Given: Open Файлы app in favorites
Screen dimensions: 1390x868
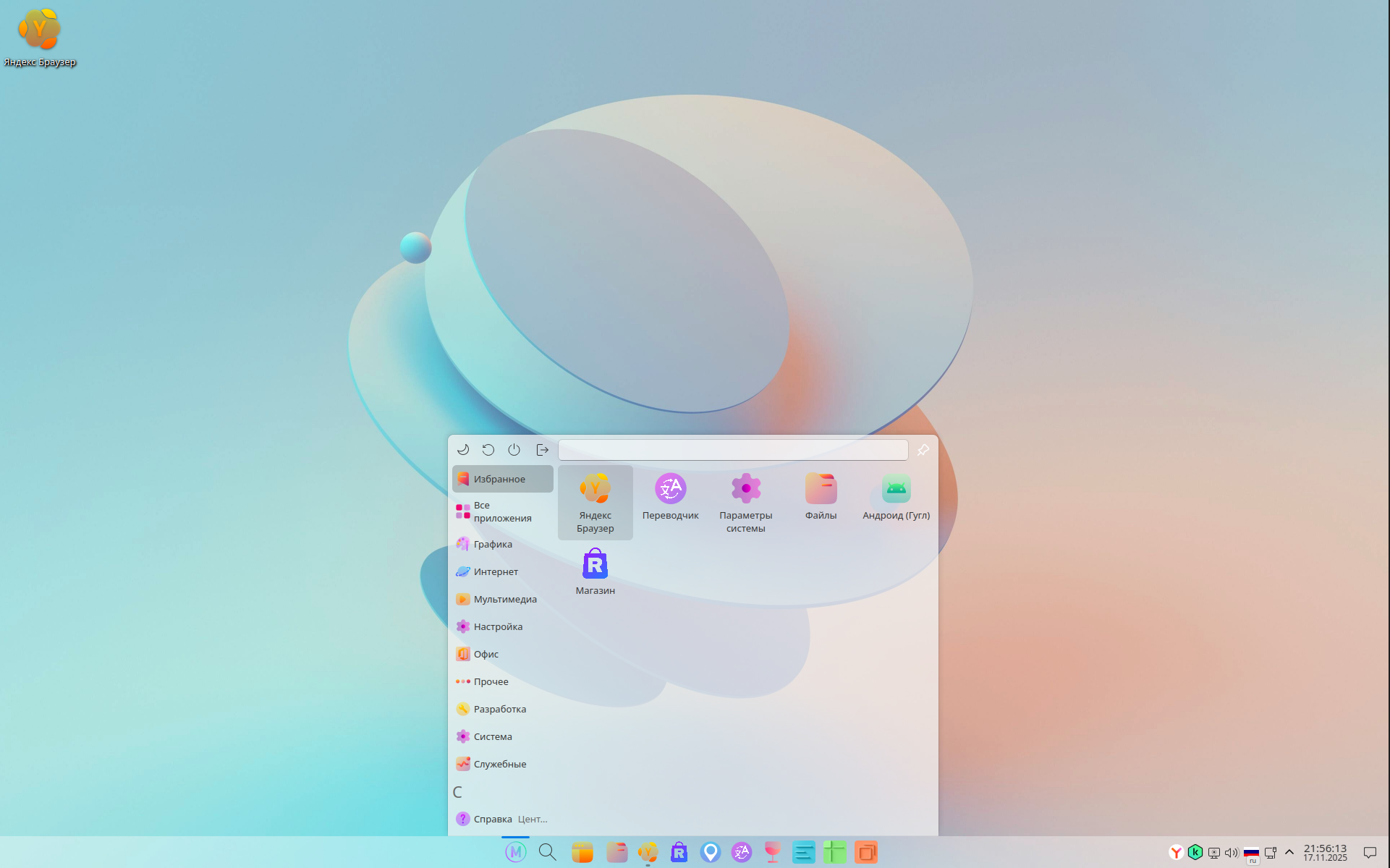Looking at the screenshot, I should point(821,498).
